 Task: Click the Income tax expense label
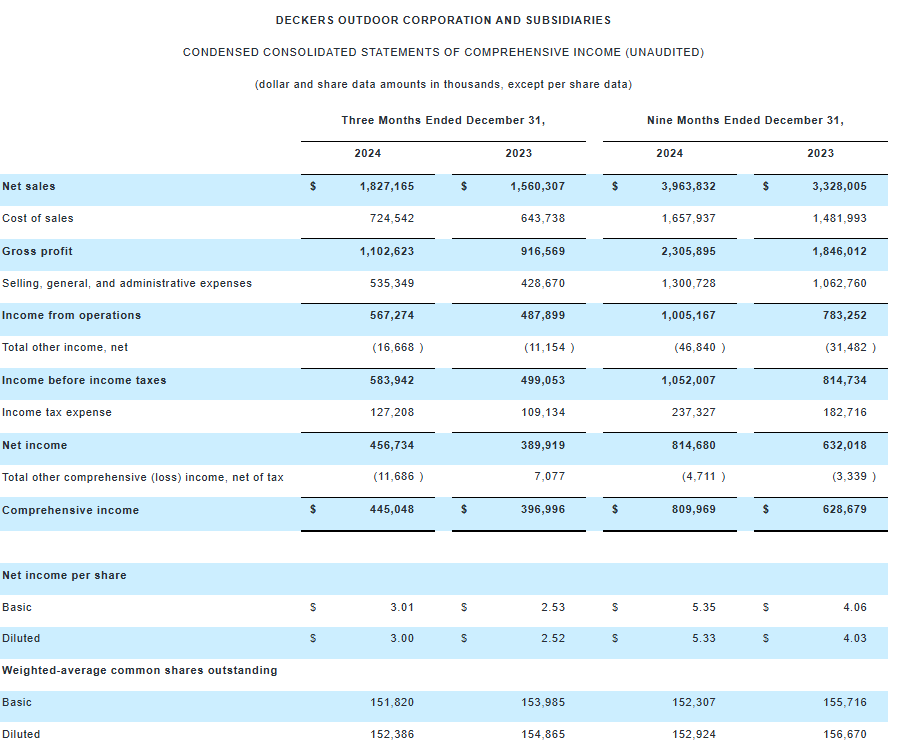pyautogui.click(x=57, y=412)
